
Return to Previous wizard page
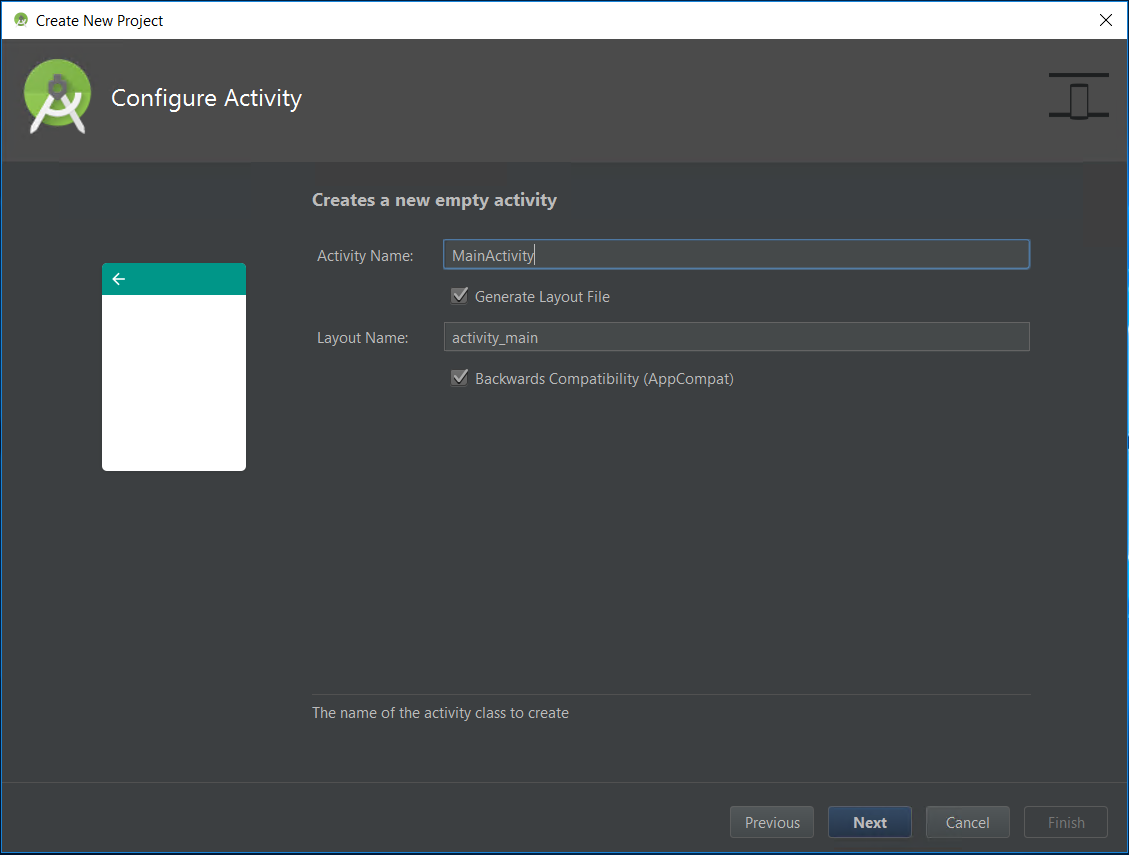pos(772,822)
